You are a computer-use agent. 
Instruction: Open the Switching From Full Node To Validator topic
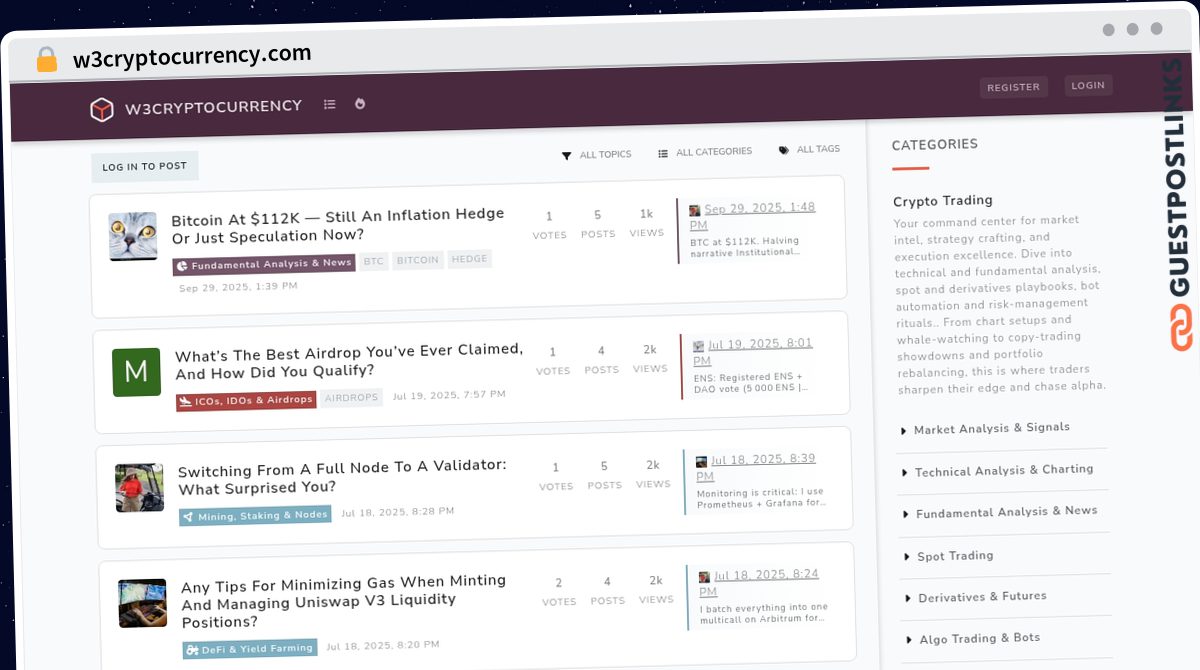(342, 478)
